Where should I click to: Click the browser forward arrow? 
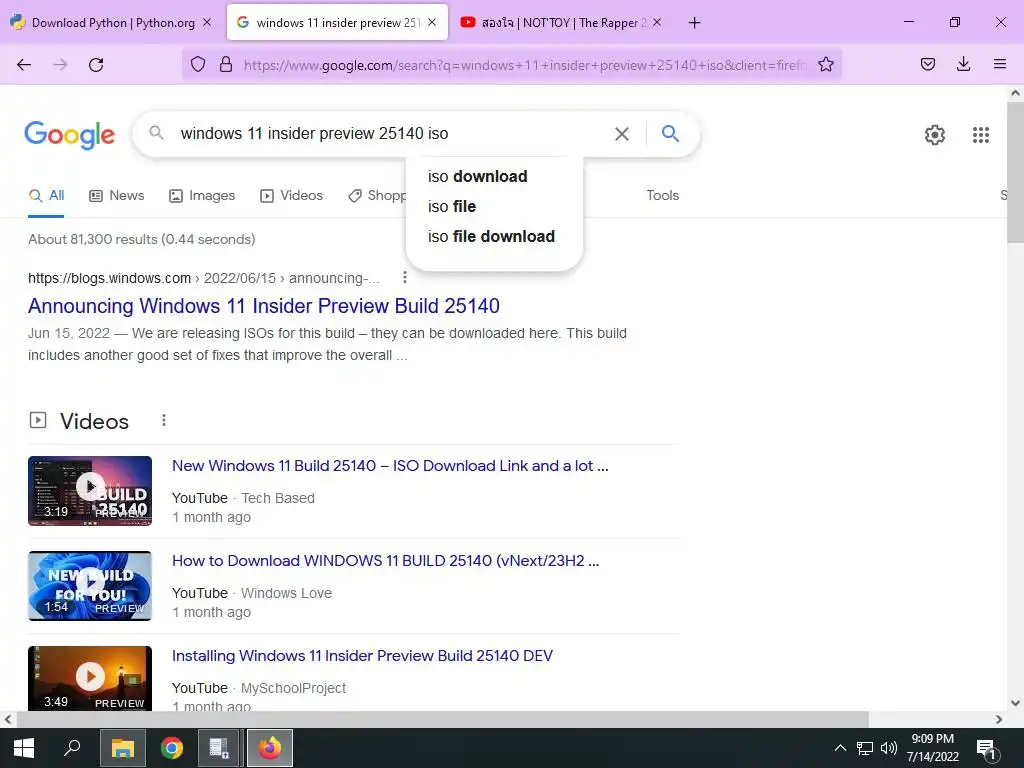coord(60,64)
